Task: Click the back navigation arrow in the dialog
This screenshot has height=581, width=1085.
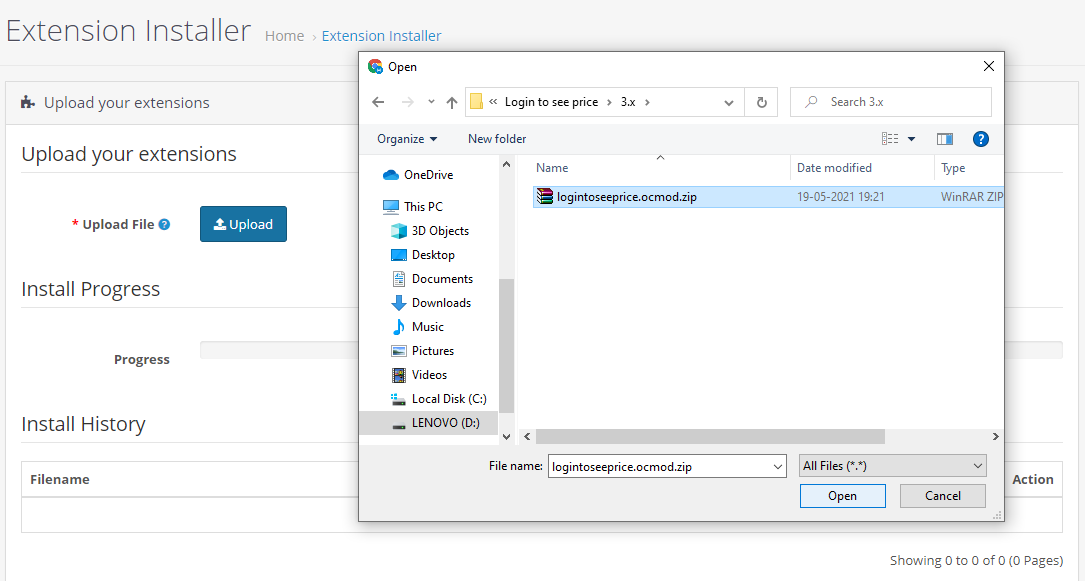Action: coord(378,102)
